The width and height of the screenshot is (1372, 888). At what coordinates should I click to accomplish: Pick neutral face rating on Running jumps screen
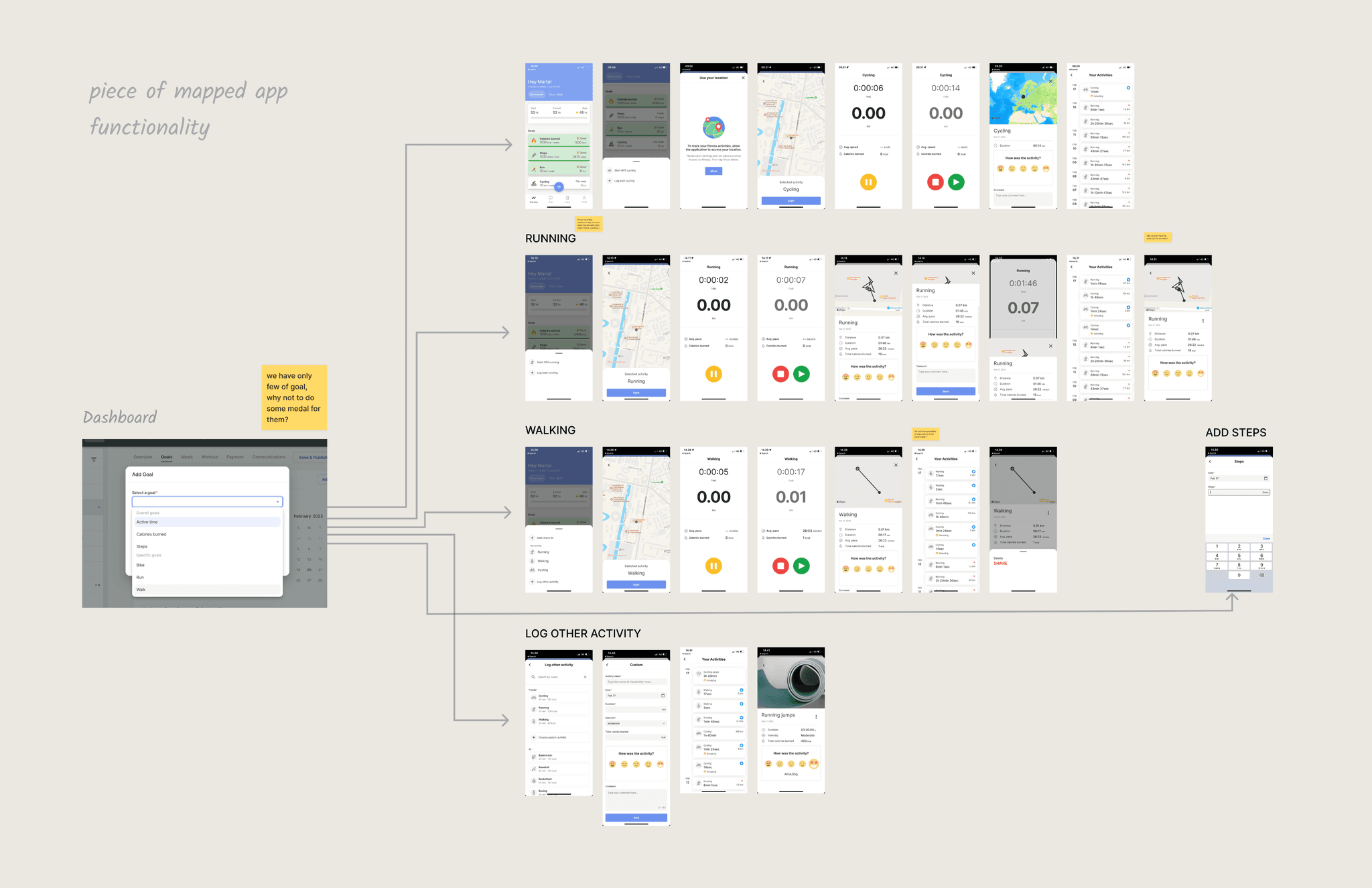tap(791, 764)
